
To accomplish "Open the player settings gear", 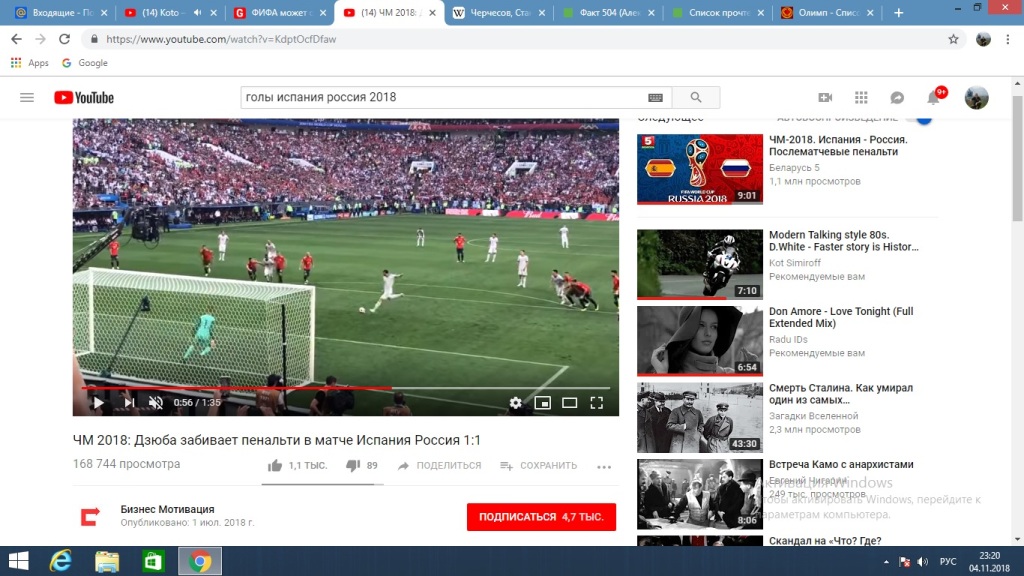I will [515, 403].
